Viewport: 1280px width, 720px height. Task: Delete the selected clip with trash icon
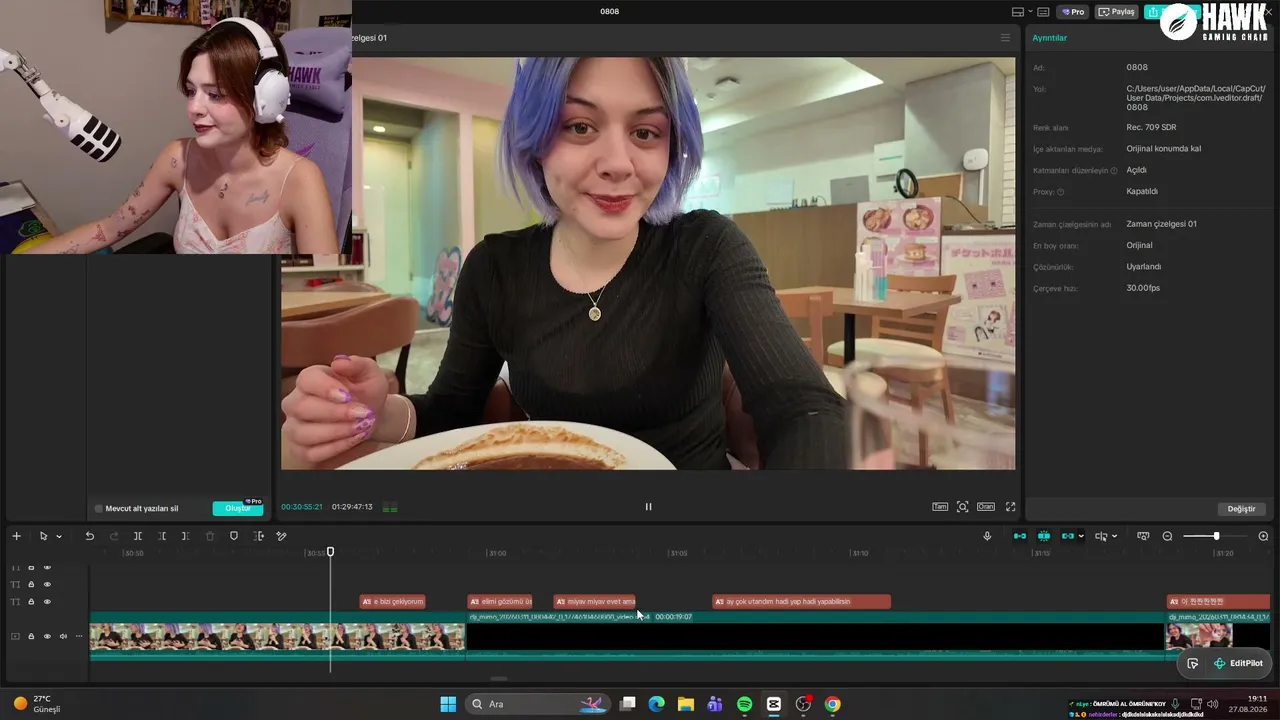pos(210,536)
